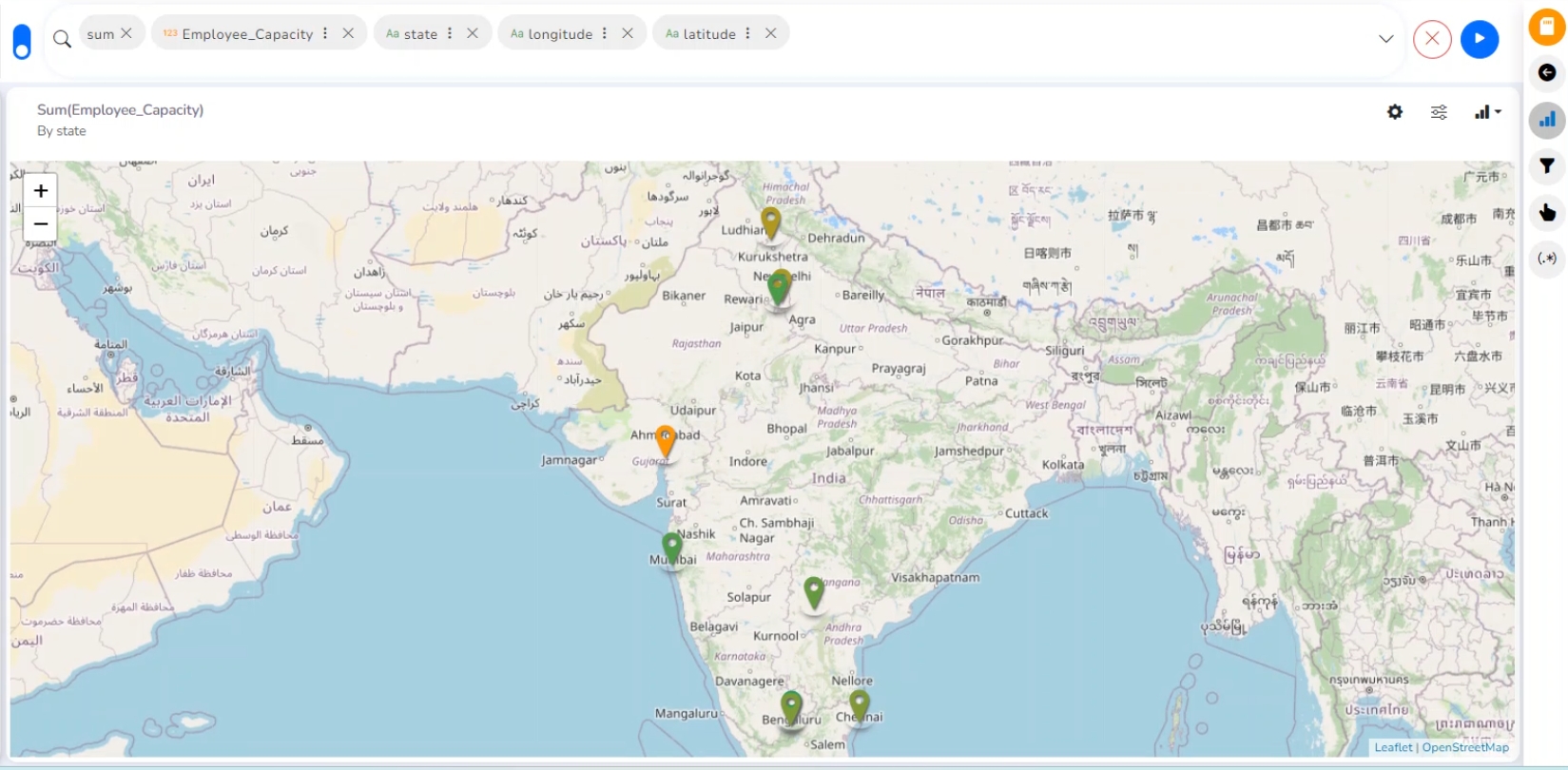Open the regex (.*) icon in sidebar
The width and height of the screenshot is (1568, 770).
click(1546, 259)
